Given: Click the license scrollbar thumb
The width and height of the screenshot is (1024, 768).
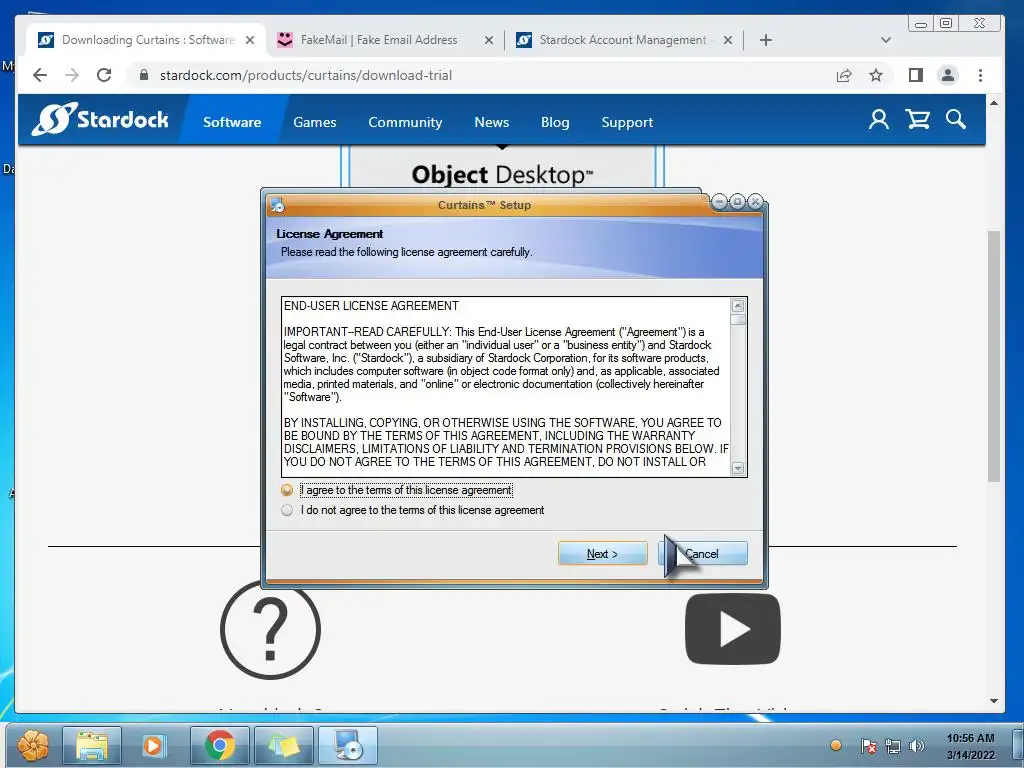Looking at the screenshot, I should point(738,320).
